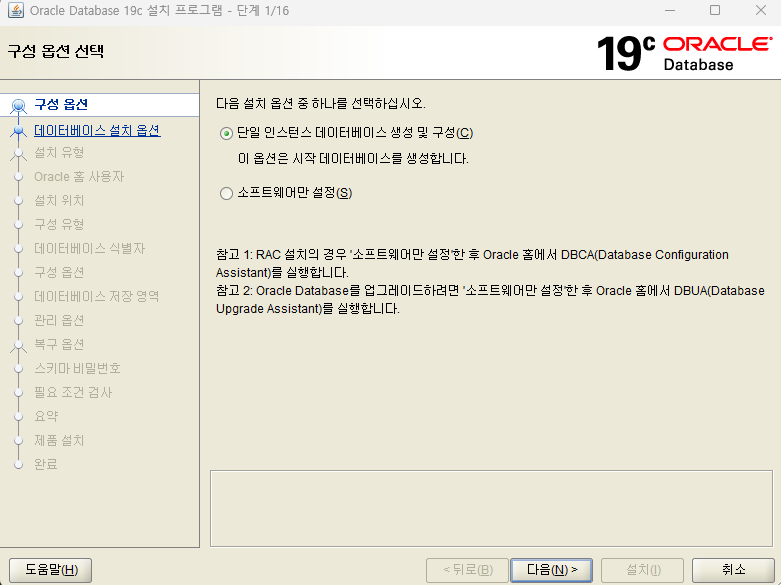
Task: Click the 이 옵션은 시작 데이터베이스를 생성합니다 description
Action: (x=353, y=159)
